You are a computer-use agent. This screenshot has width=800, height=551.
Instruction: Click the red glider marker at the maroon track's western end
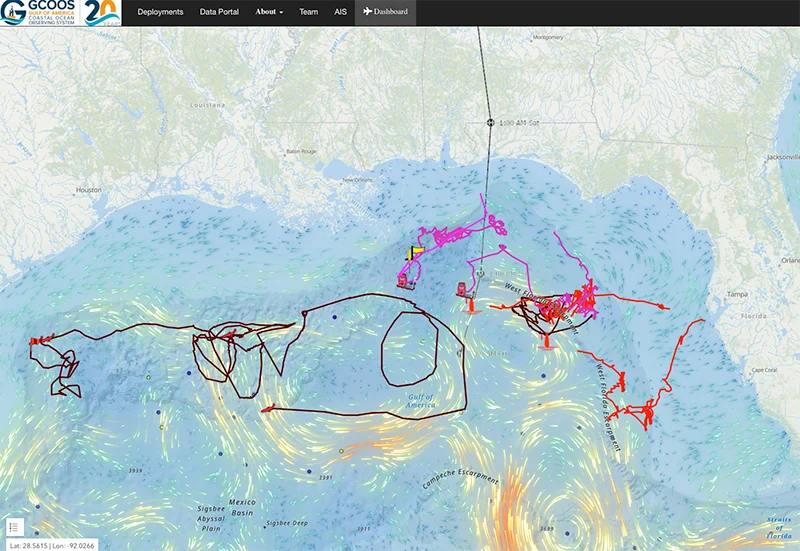(36, 341)
